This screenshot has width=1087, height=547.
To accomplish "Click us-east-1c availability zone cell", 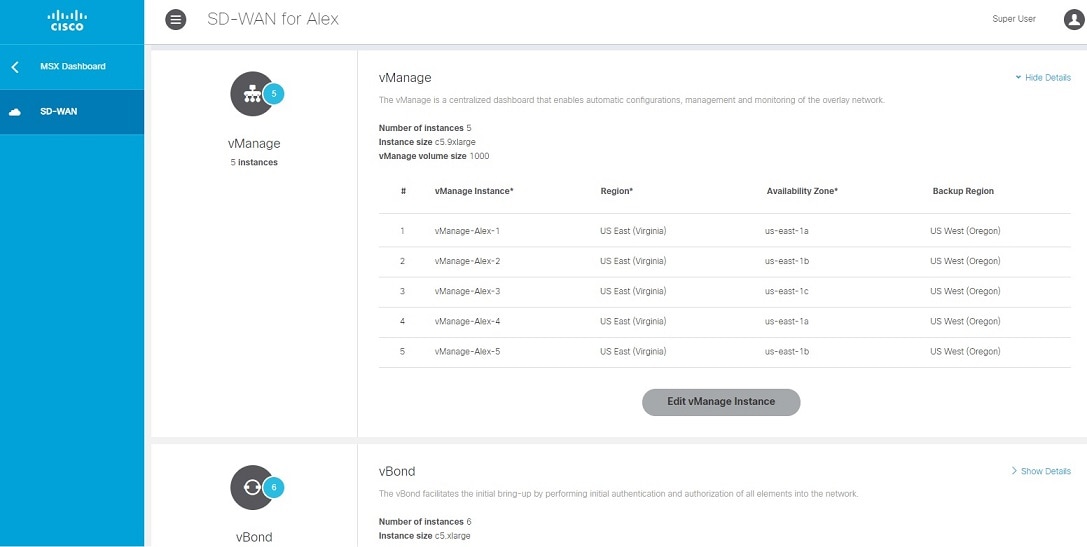I will coord(787,291).
